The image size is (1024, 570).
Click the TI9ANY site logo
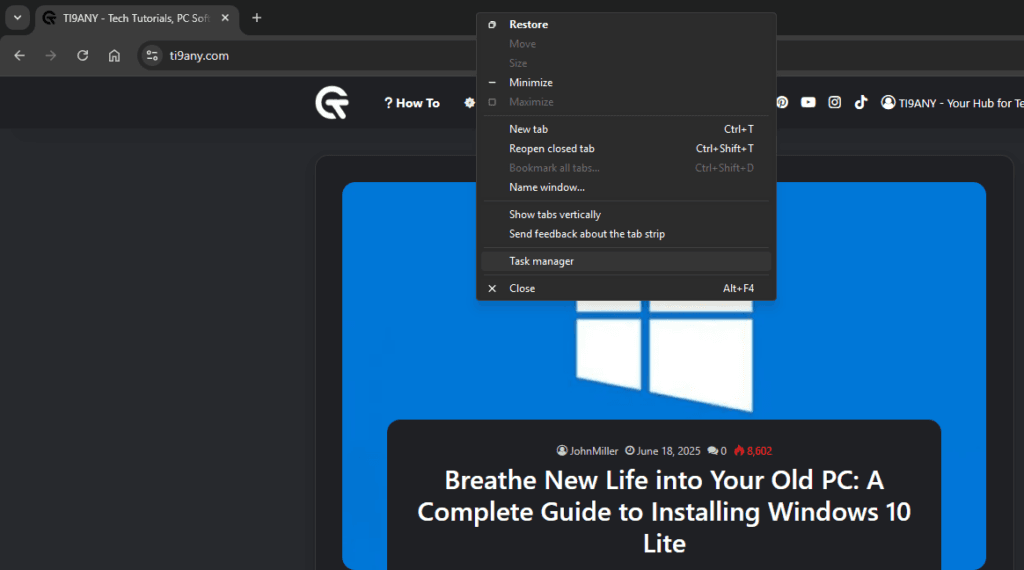[x=331, y=103]
